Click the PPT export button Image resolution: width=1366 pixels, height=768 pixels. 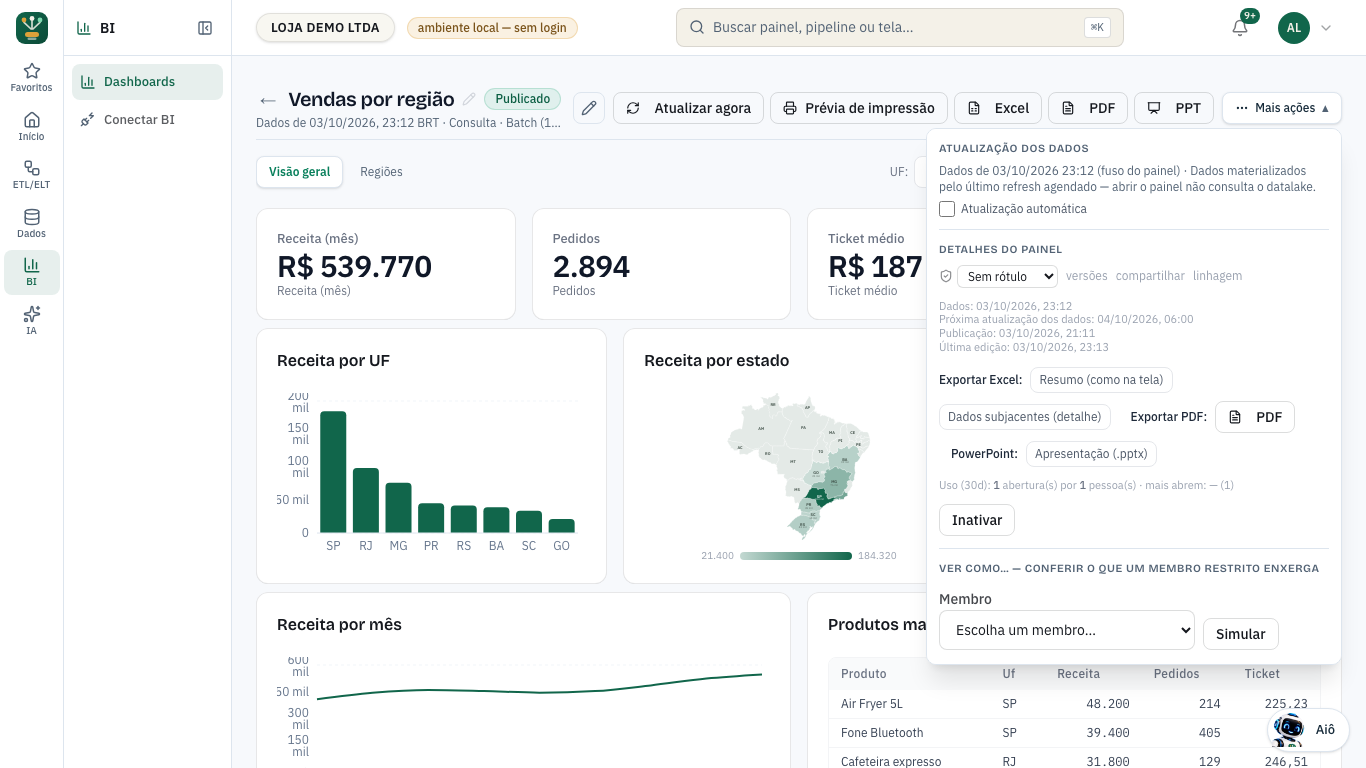[1174, 108]
